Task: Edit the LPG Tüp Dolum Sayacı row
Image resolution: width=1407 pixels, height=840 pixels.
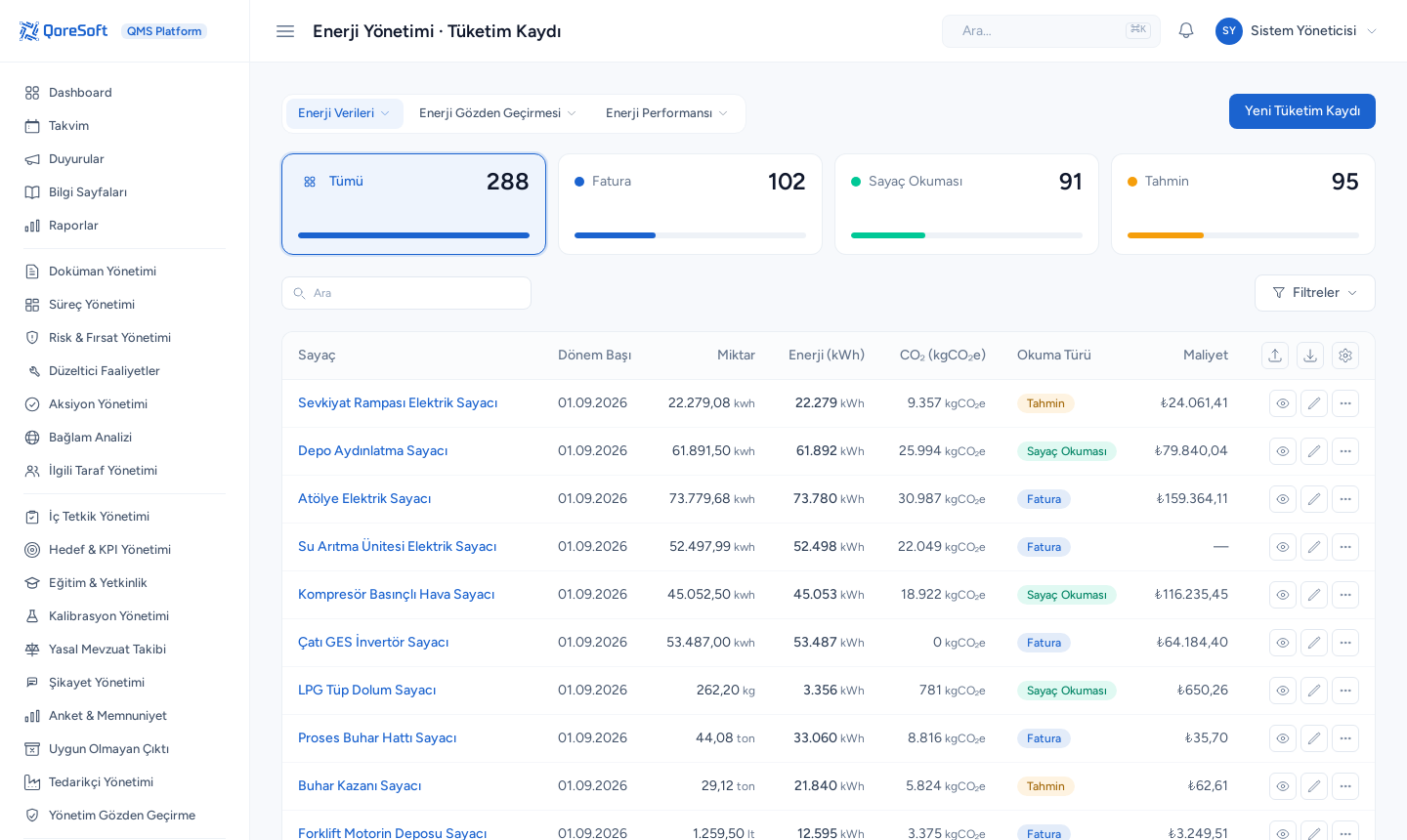Action: [x=1314, y=691]
